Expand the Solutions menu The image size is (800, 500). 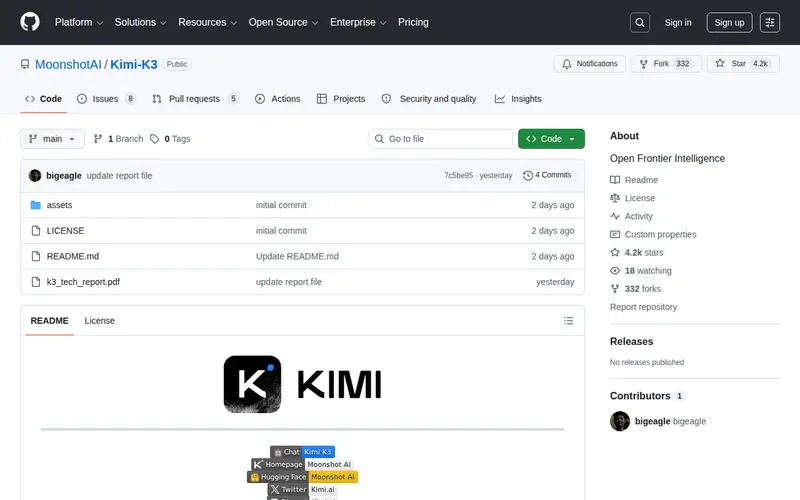140,22
